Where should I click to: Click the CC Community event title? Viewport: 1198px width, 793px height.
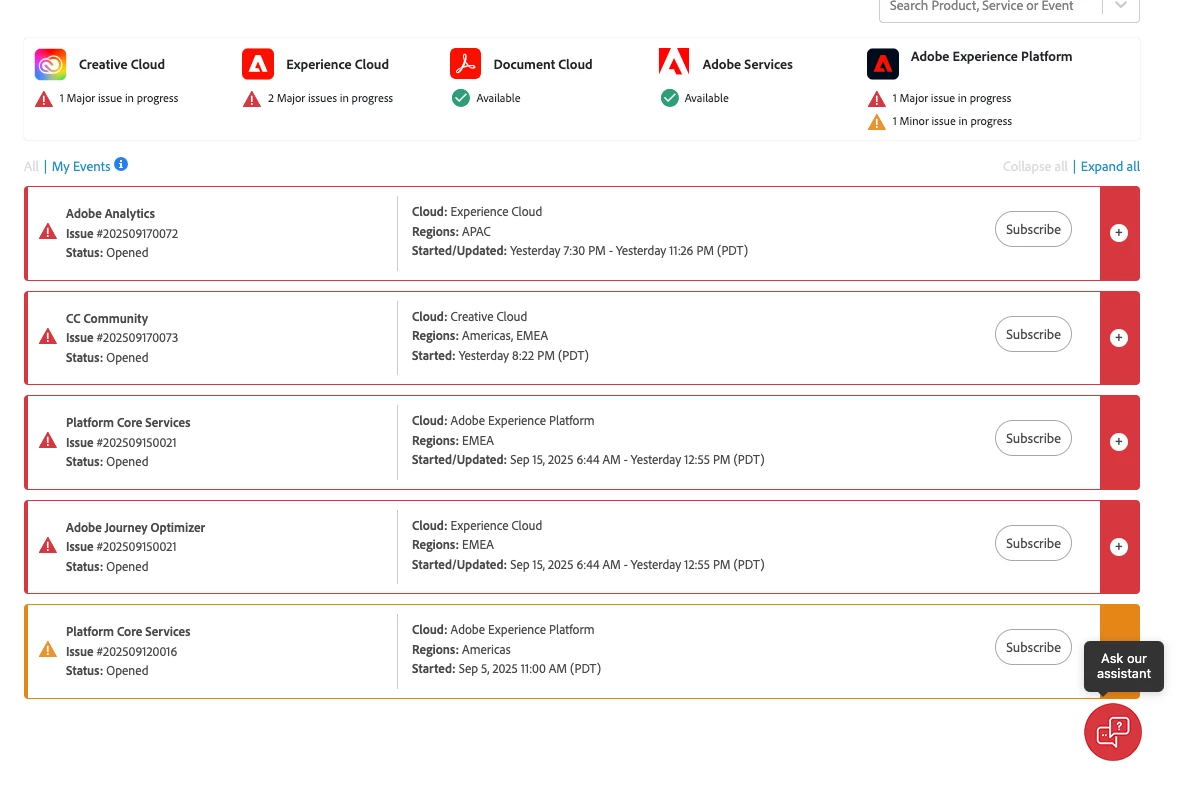click(x=107, y=319)
